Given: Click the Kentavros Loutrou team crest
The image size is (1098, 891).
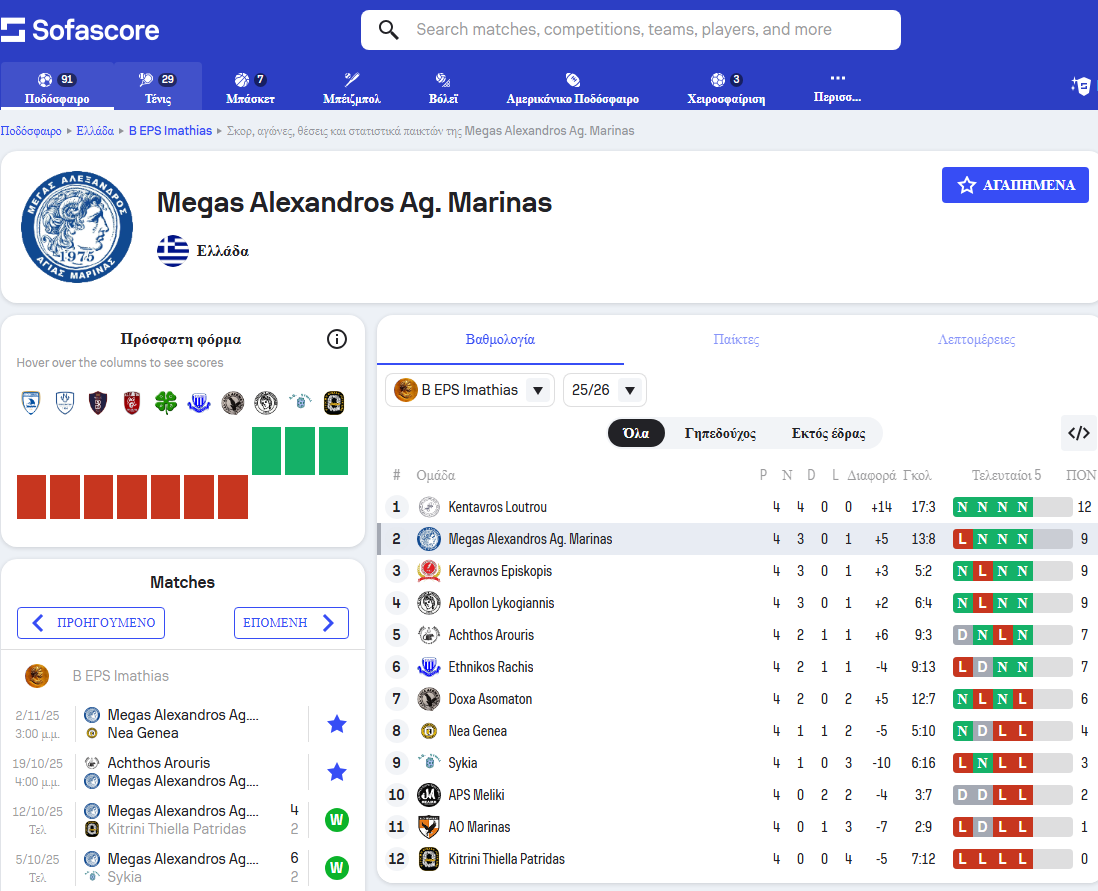Looking at the screenshot, I should (429, 507).
